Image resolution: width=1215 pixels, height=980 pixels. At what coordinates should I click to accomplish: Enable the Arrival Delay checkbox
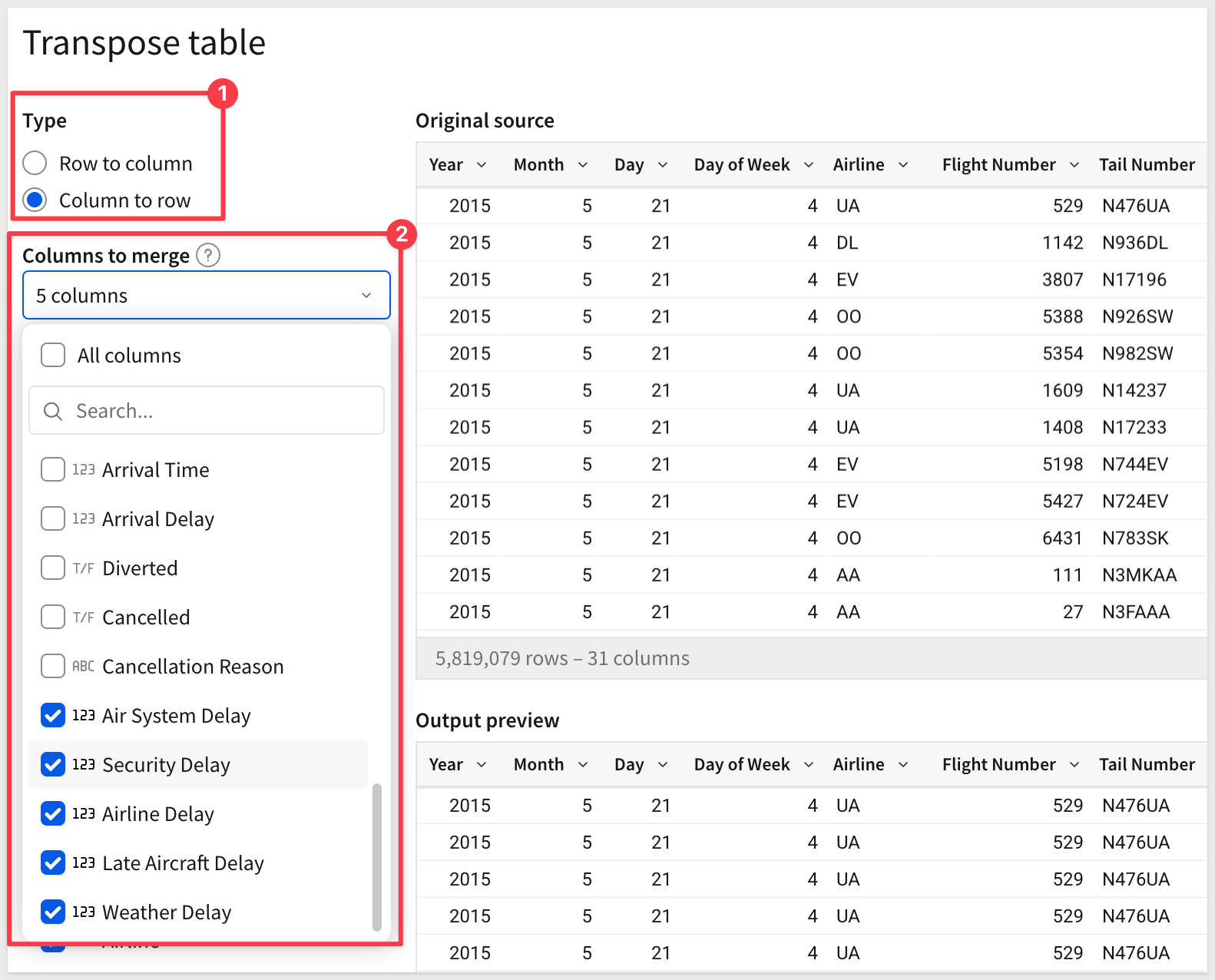pos(53,519)
